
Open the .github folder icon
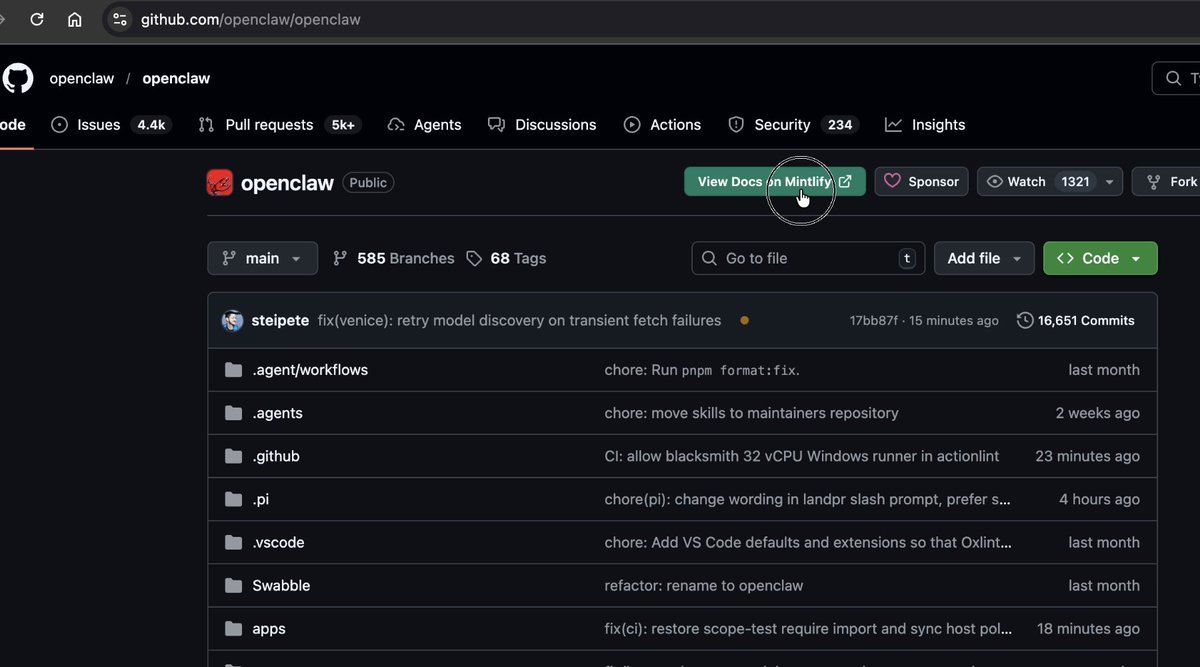point(234,456)
